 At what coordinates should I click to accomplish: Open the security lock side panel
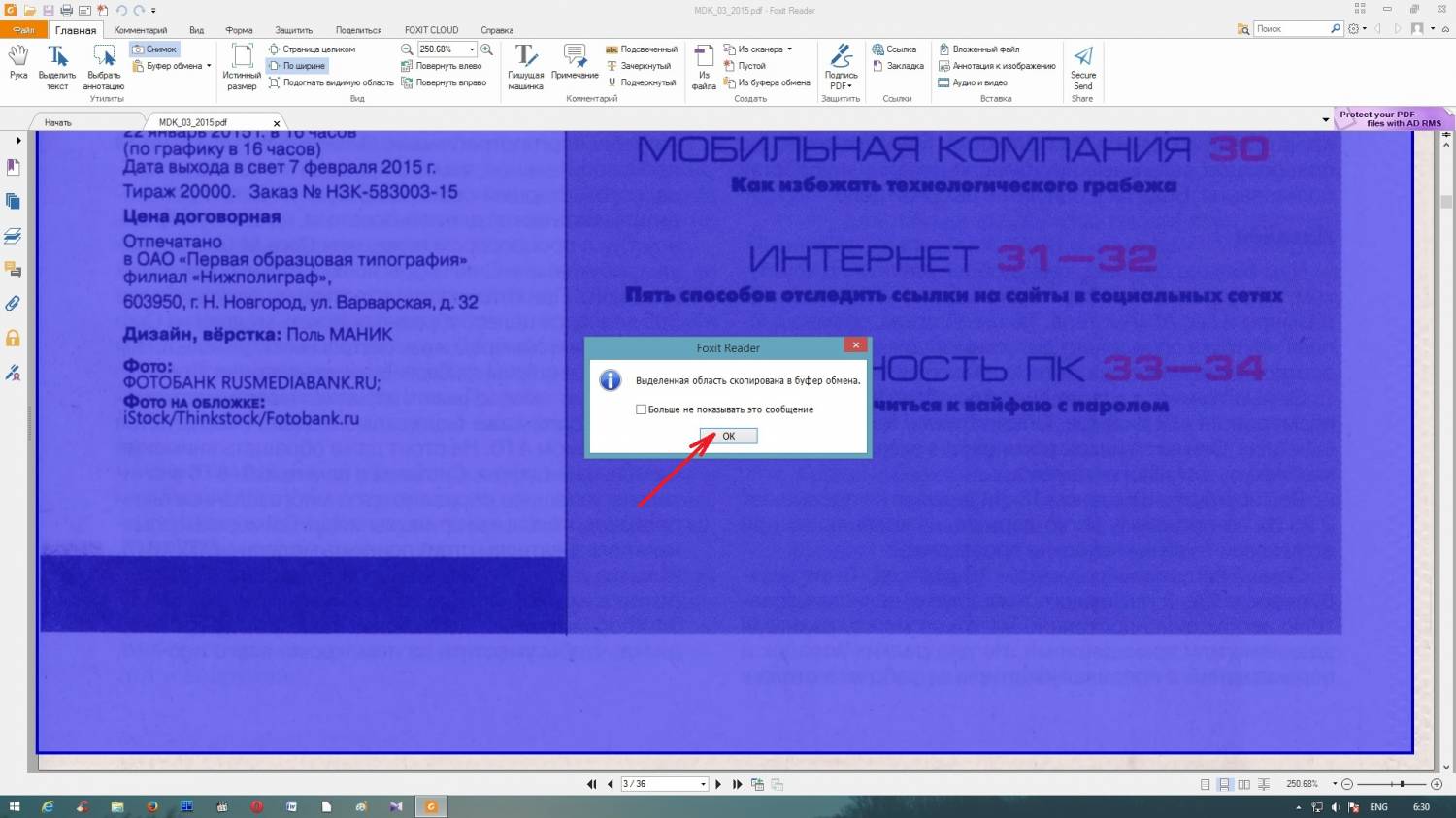[14, 339]
